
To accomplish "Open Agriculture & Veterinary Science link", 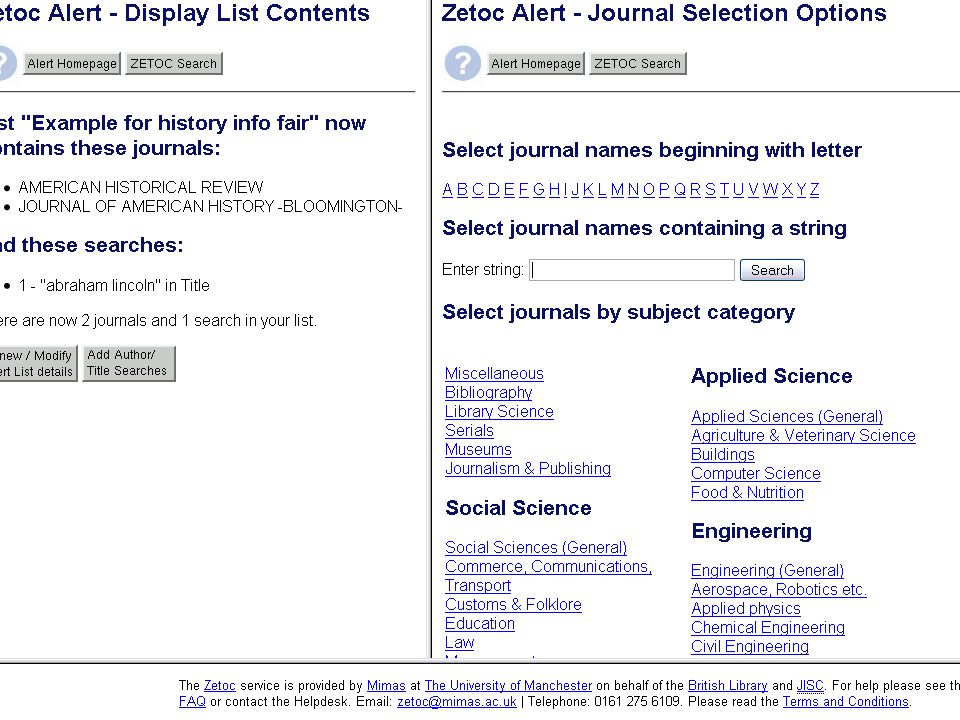I will (803, 435).
